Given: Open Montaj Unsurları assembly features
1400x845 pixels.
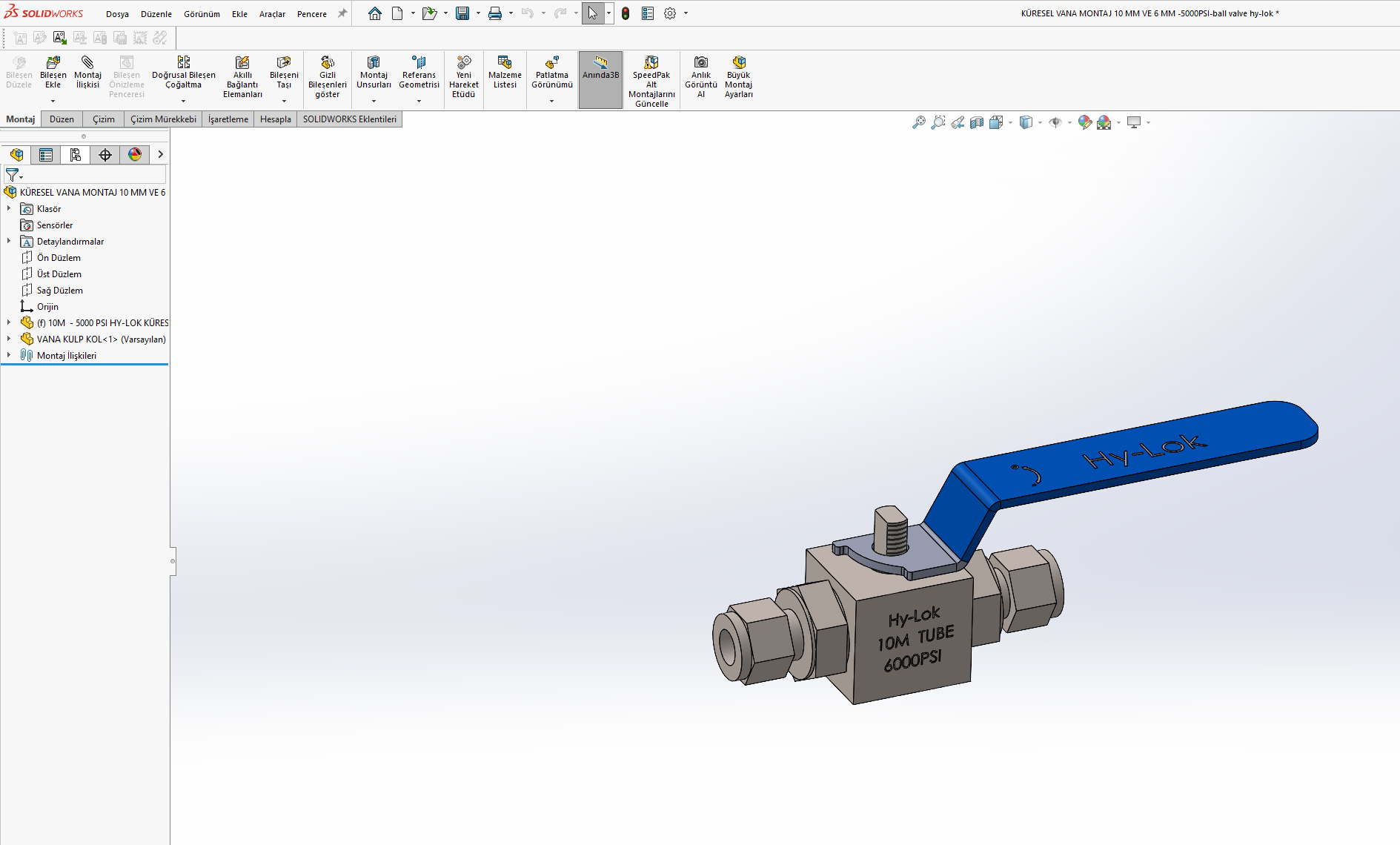Looking at the screenshot, I should point(374,73).
